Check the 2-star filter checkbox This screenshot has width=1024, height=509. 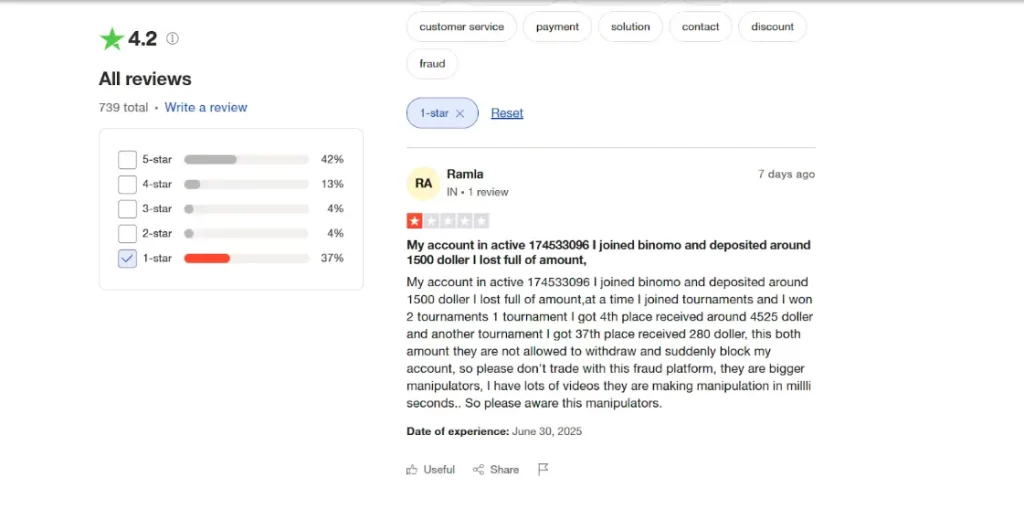(x=127, y=233)
